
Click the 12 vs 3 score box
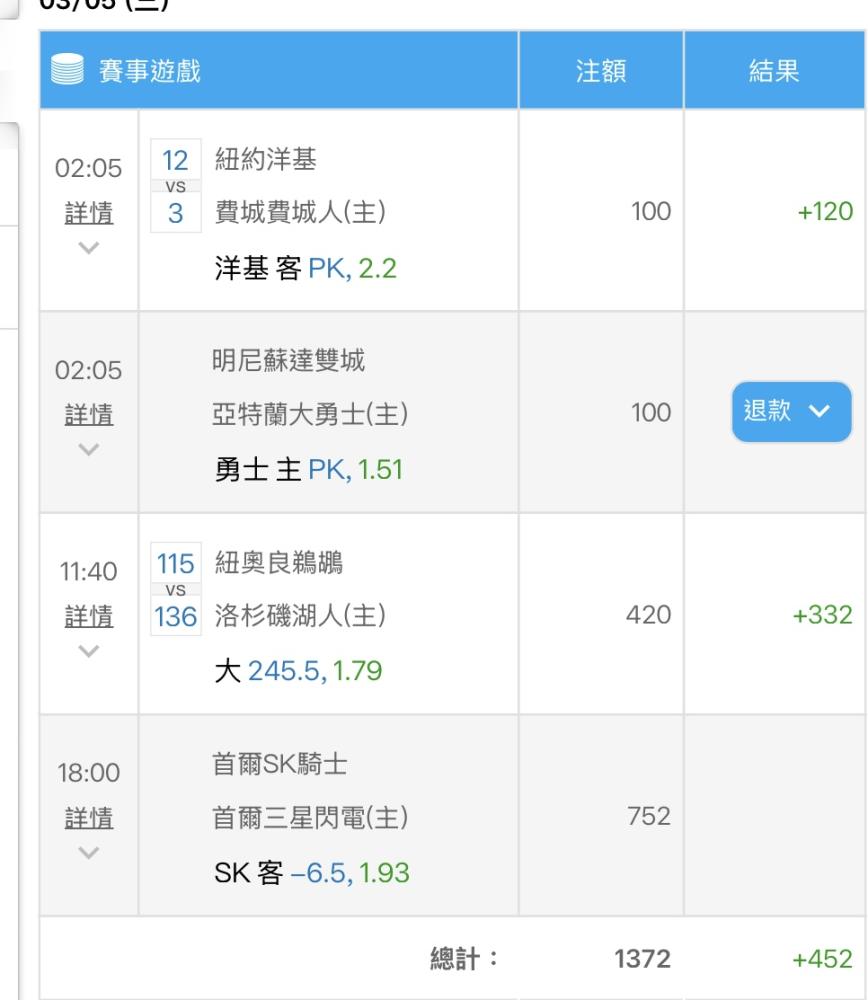click(175, 186)
